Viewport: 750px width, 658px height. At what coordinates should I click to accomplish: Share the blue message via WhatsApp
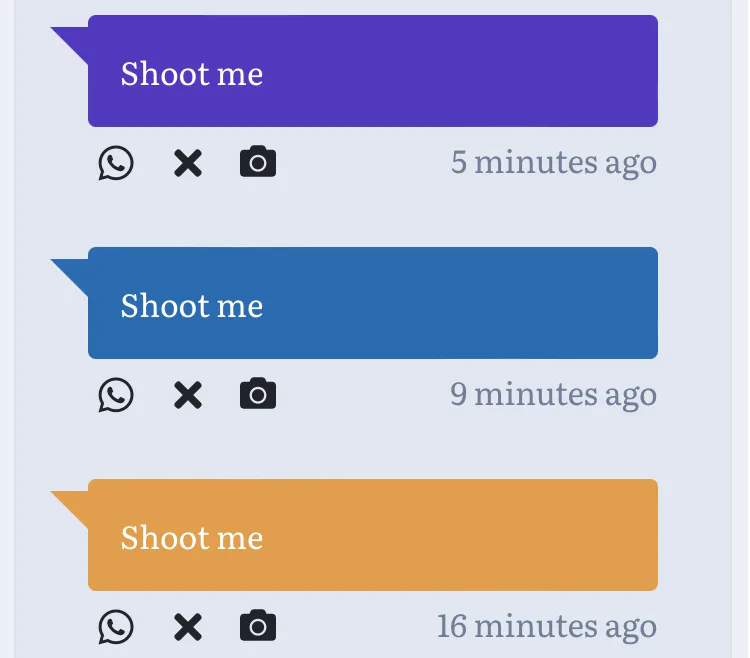coord(116,394)
